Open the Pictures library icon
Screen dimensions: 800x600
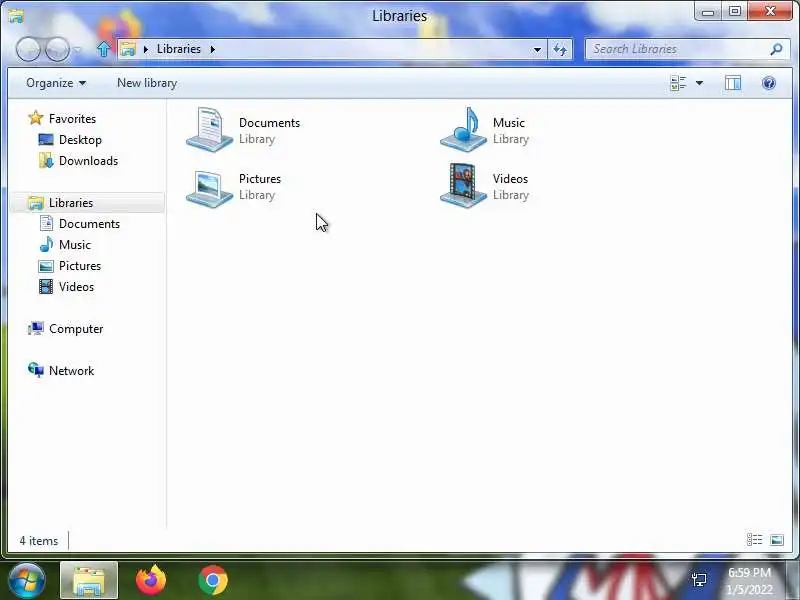pyautogui.click(x=210, y=188)
